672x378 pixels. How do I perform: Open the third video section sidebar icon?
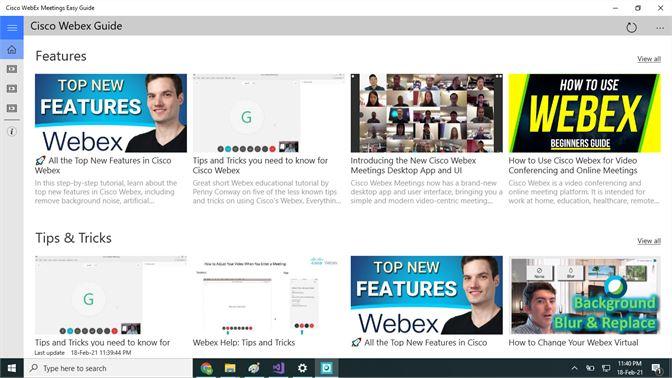click(12, 108)
